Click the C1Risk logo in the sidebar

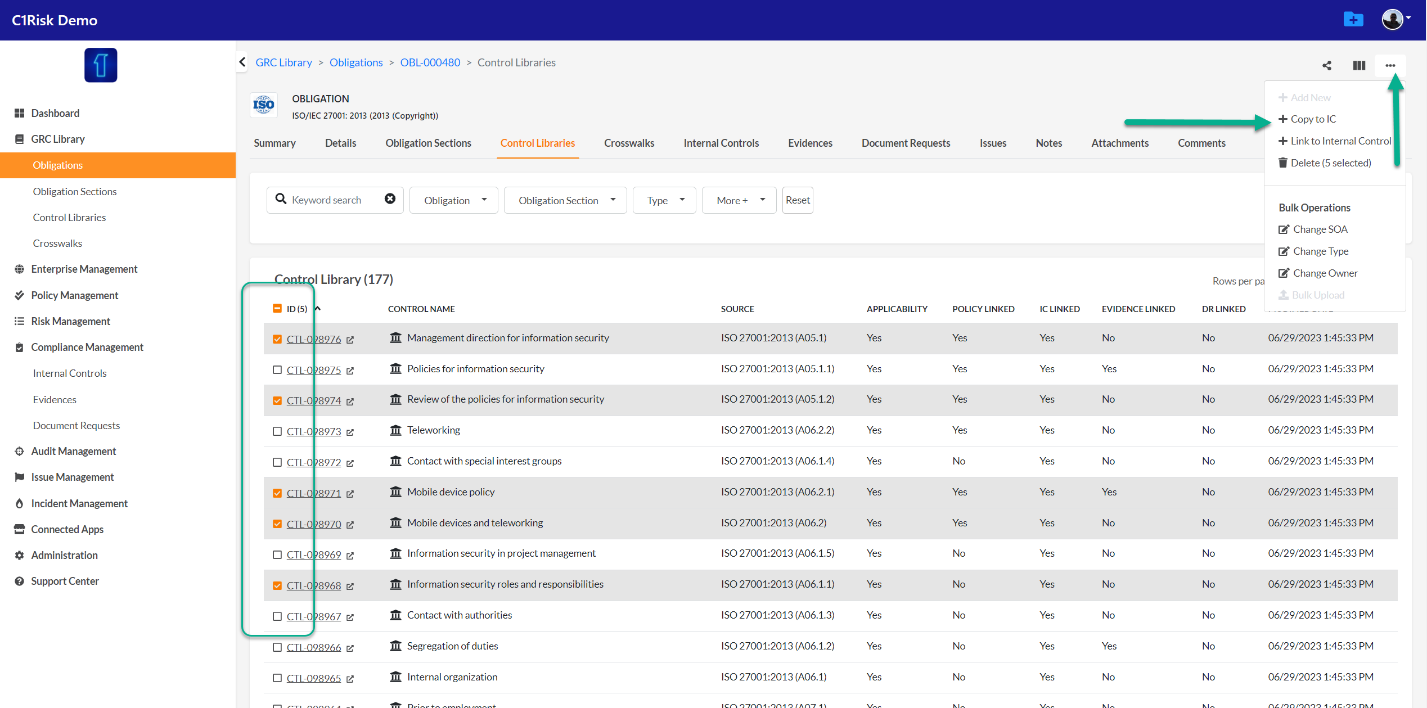click(x=101, y=65)
